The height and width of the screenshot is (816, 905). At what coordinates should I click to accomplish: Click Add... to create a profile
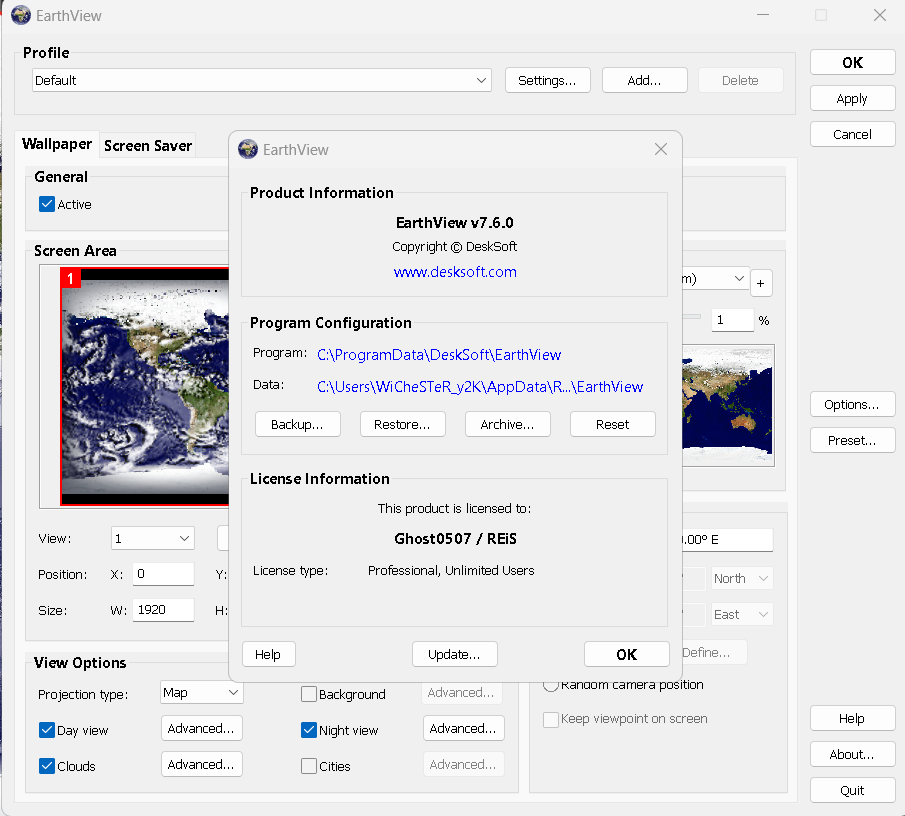point(644,80)
